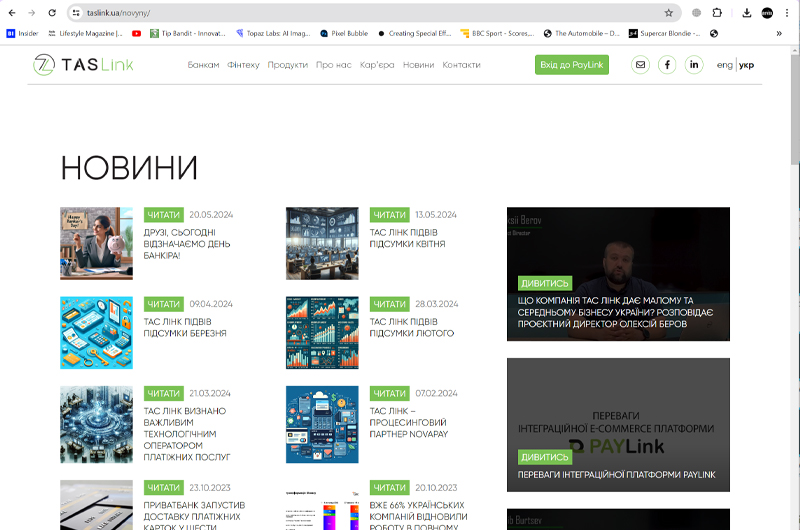800x530 pixels.
Task: Show the hidden bookmarks with the double chevron
Action: [779, 33]
